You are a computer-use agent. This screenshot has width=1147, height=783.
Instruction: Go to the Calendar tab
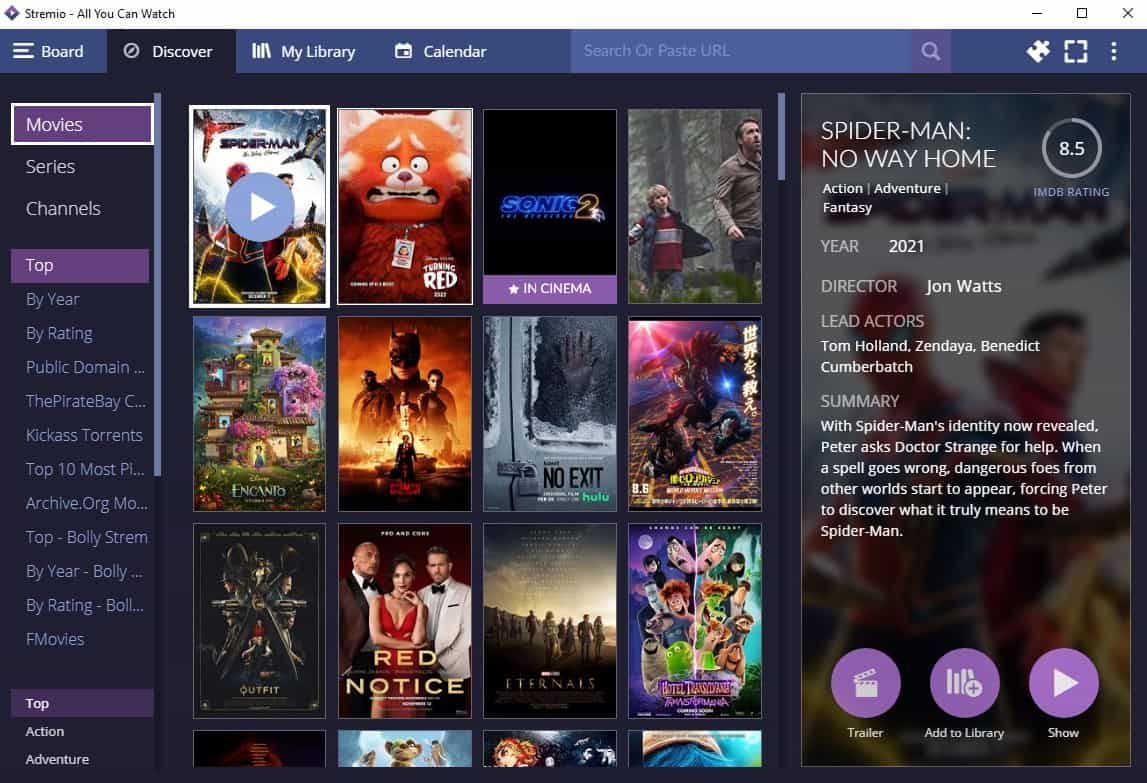[441, 51]
